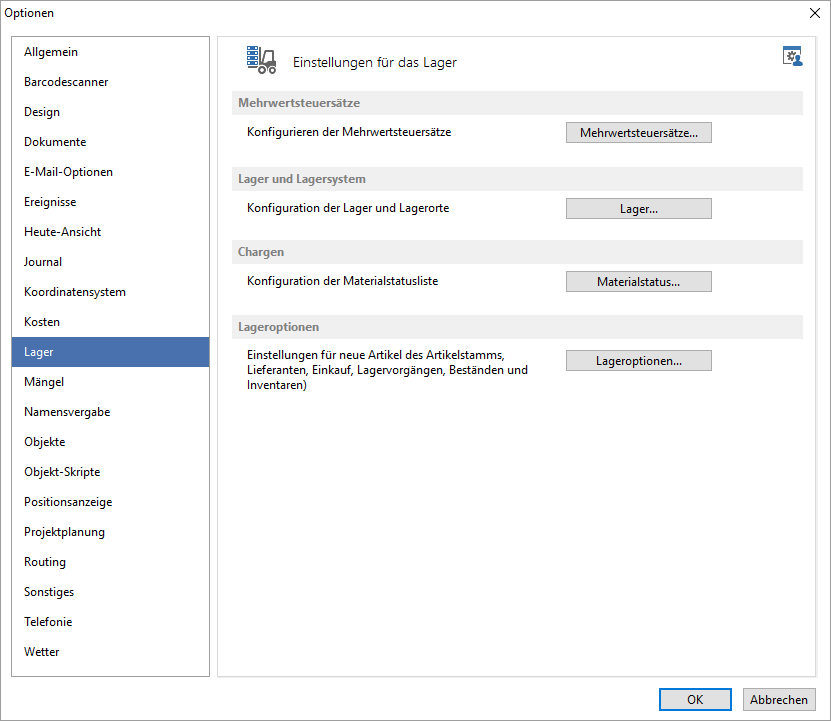The width and height of the screenshot is (831, 721).
Task: Select Namensvergabe in the list
Action: point(110,412)
